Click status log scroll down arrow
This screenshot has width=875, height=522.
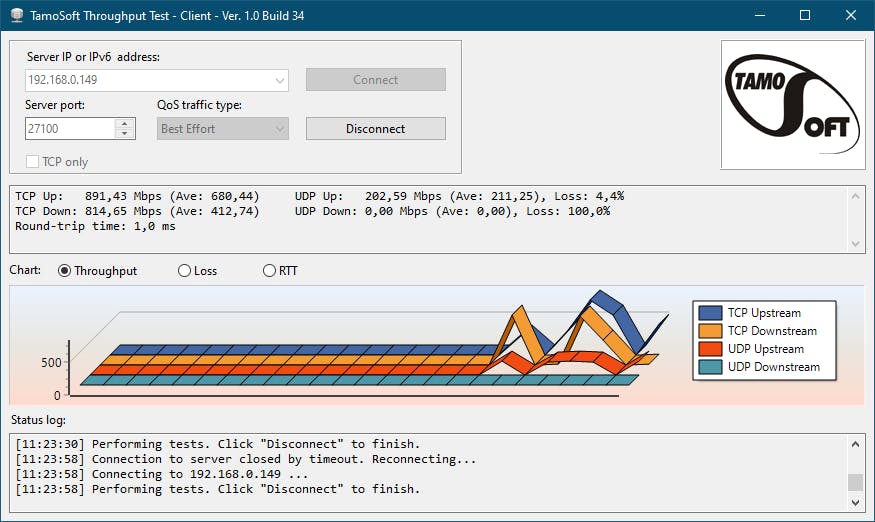855,502
